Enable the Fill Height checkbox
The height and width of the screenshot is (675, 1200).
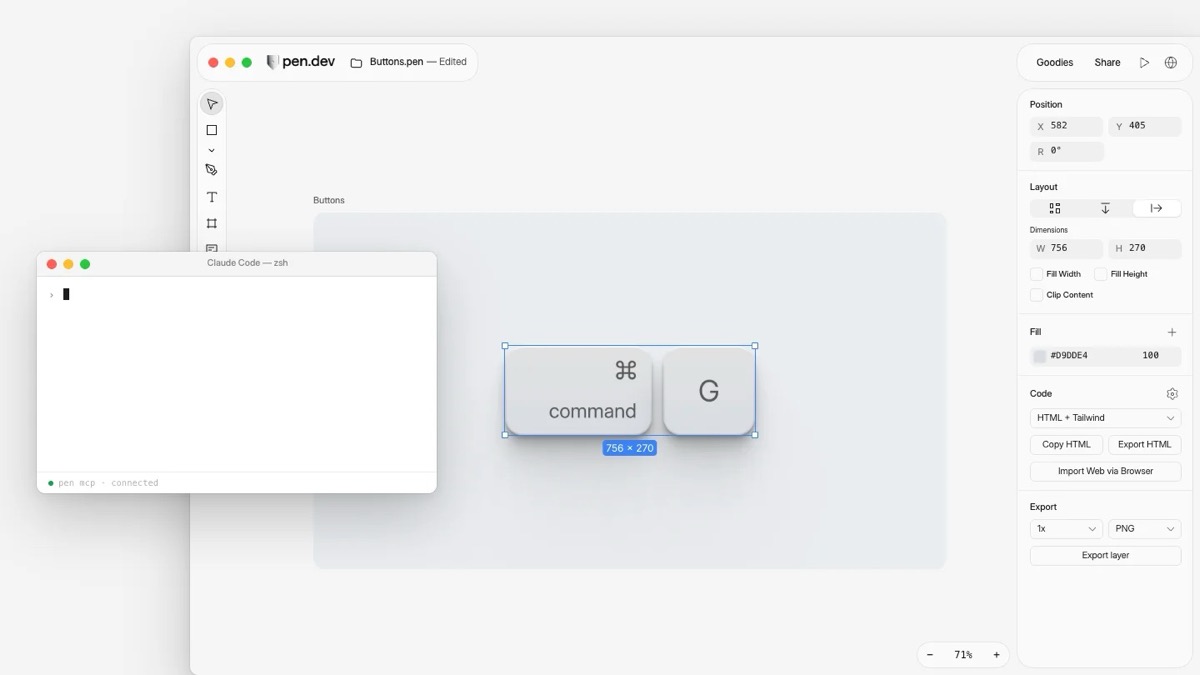point(1100,274)
